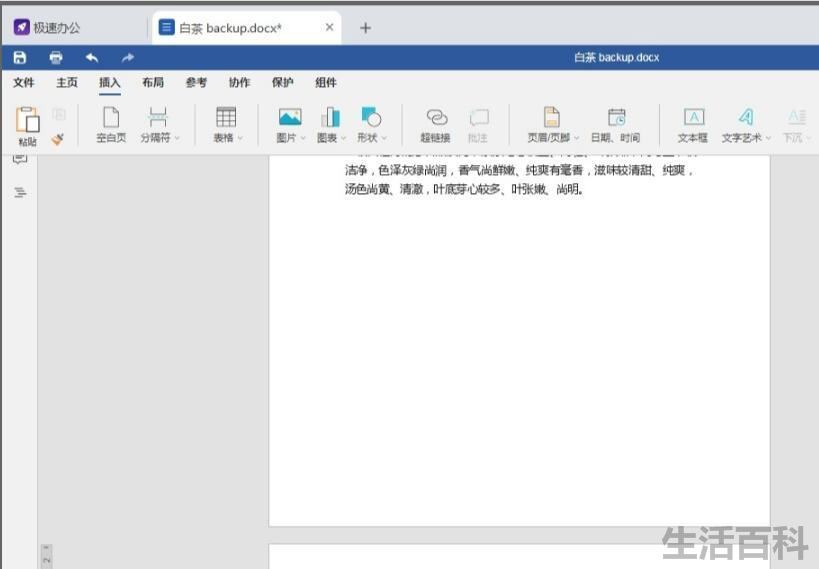Click the 页眉/页脚 header footer icon
Image resolution: width=819 pixels, height=569 pixels.
[552, 117]
